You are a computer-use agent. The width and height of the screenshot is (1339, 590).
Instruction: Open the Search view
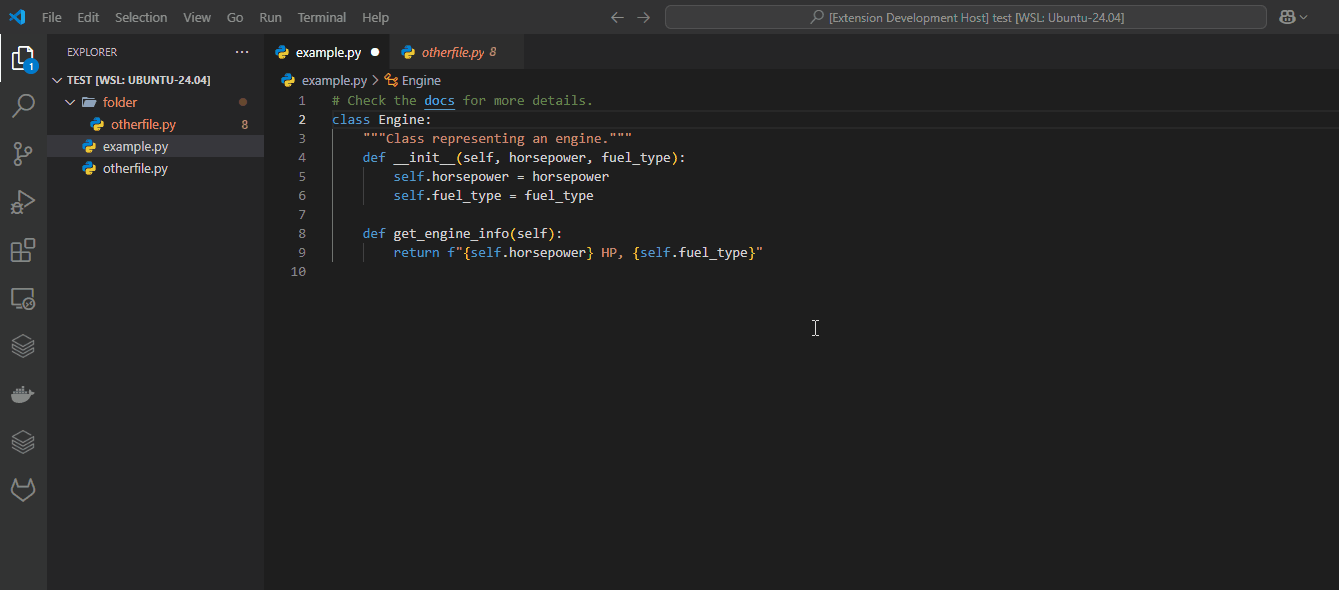23,106
